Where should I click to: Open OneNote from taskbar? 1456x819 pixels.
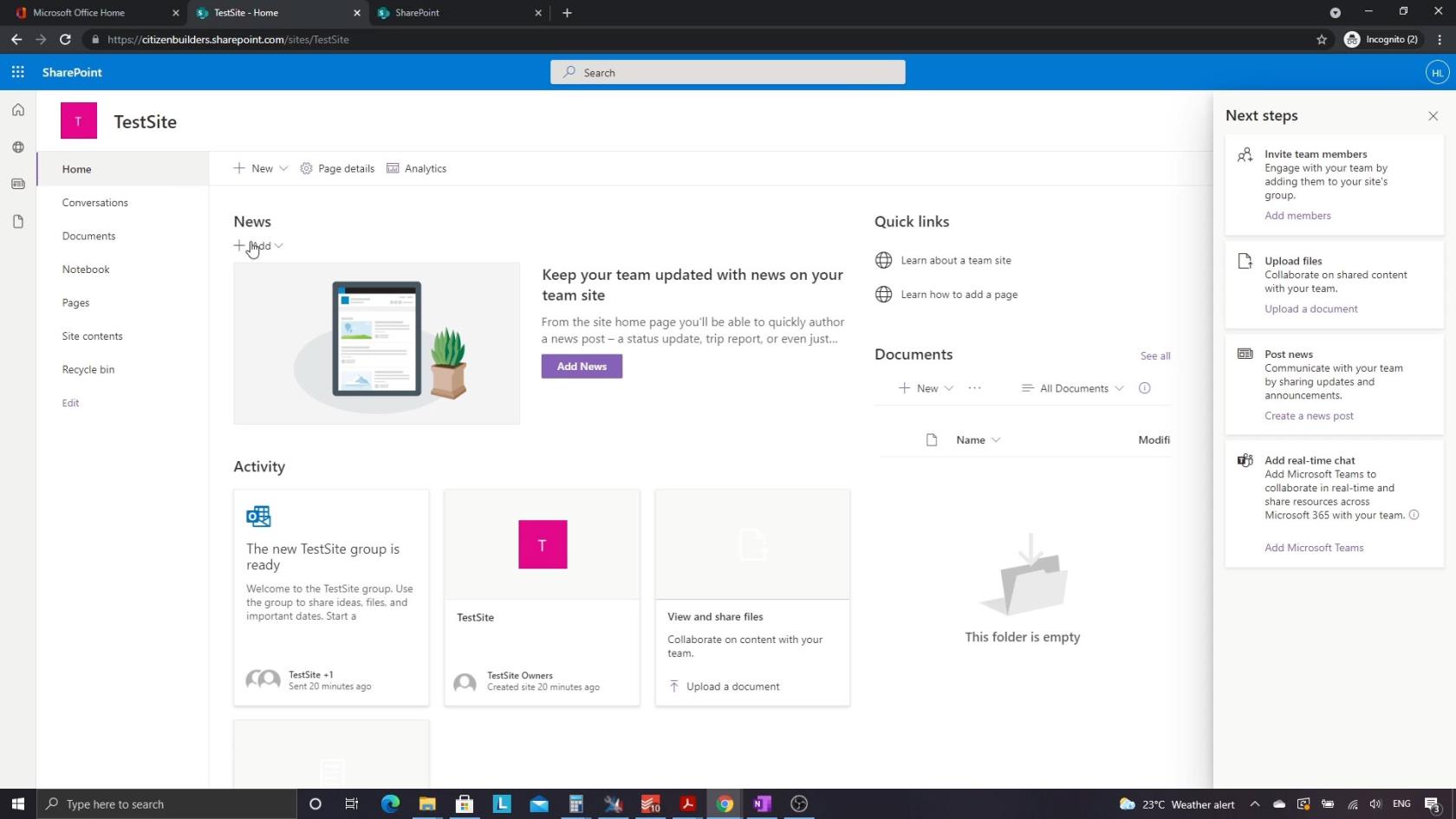[762, 804]
